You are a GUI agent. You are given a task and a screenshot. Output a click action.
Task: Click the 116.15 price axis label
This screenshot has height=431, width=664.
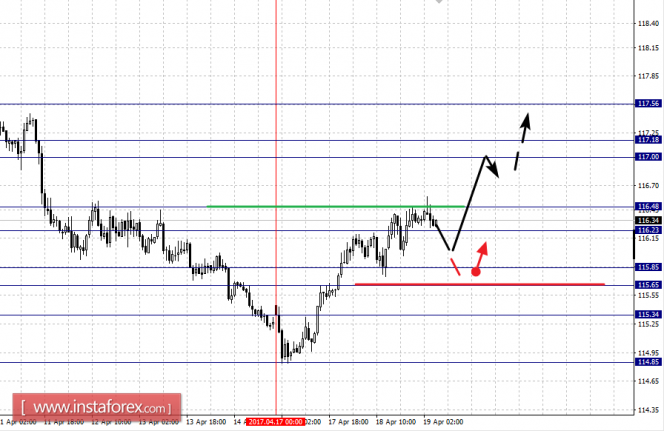tap(648, 239)
